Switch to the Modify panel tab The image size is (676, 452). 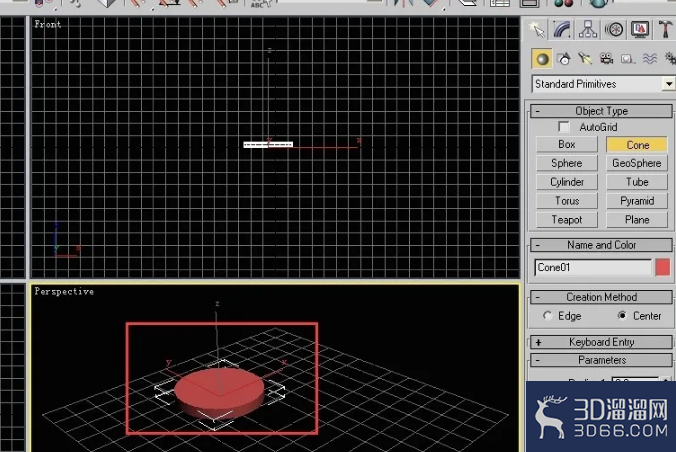pyautogui.click(x=562, y=30)
